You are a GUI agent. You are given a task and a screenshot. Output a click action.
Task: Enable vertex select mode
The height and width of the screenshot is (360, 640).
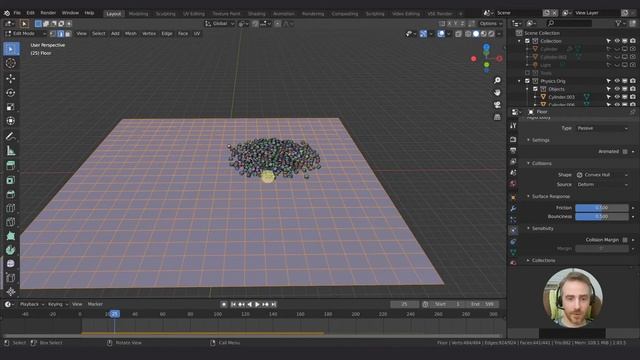(x=53, y=34)
